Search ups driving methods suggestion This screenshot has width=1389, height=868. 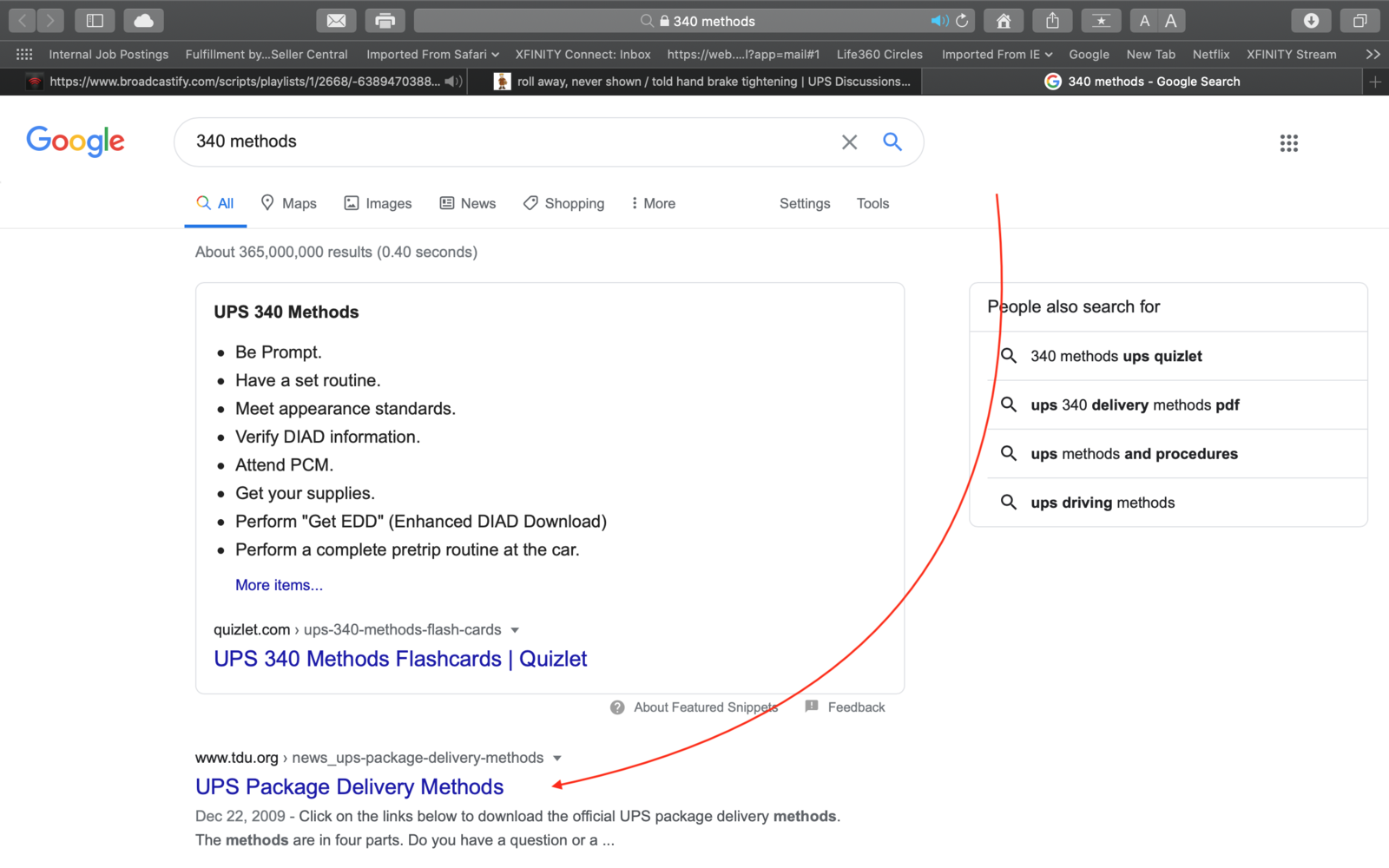point(1168,502)
